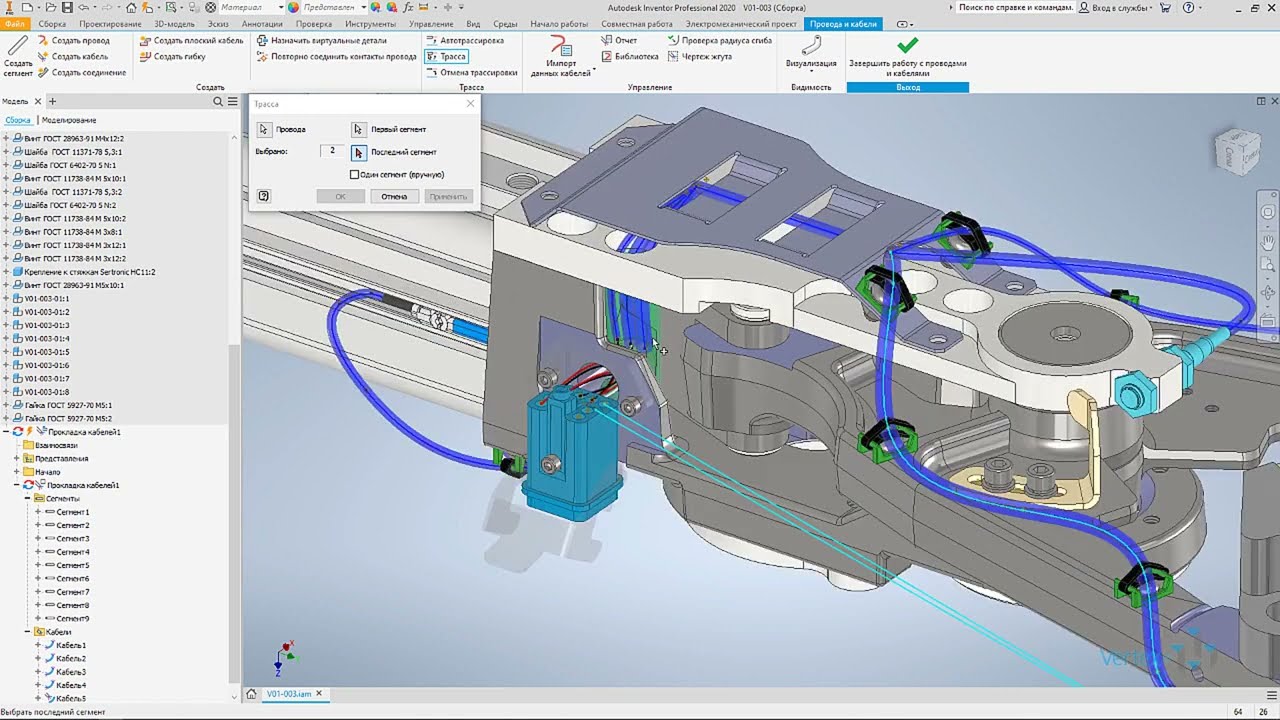Switch to the Сборка ribbon tab
This screenshot has width=1280, height=720.
point(52,23)
